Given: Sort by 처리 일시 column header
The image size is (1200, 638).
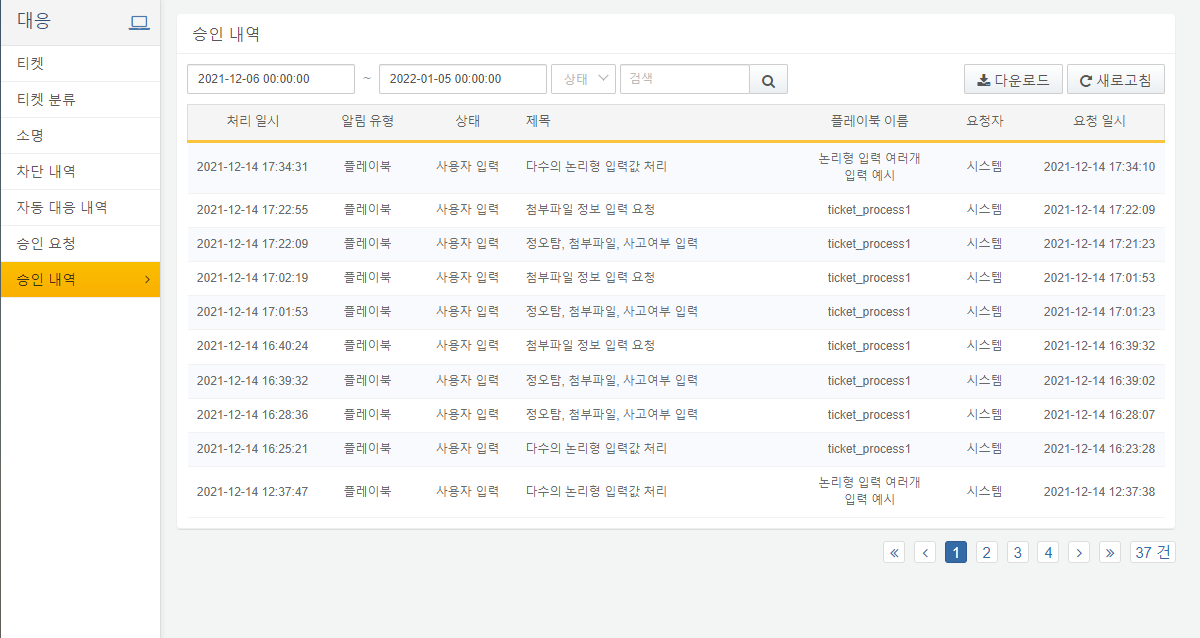Looking at the screenshot, I should pyautogui.click(x=253, y=121).
